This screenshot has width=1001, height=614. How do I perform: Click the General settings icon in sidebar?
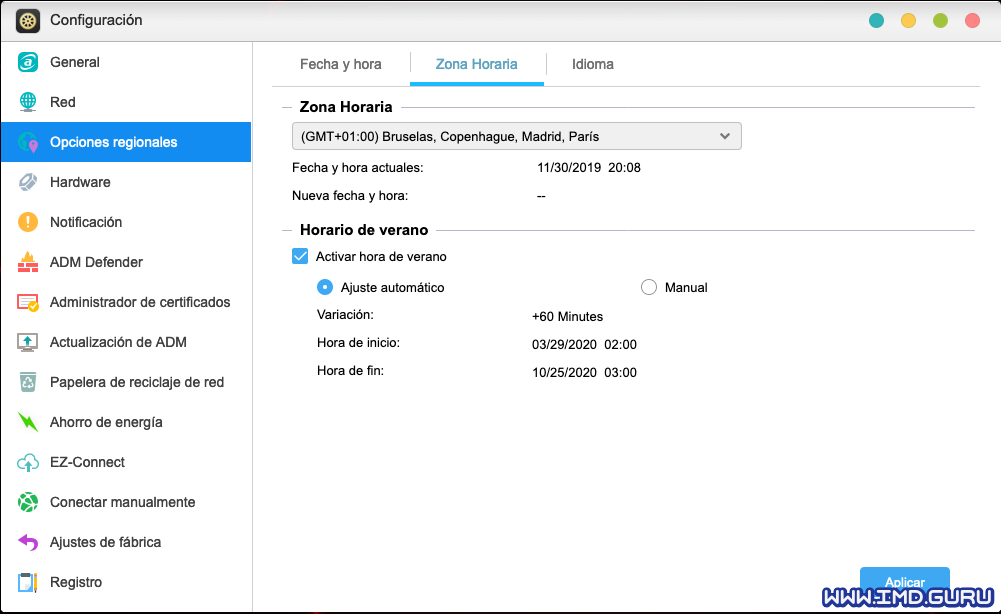click(28, 62)
